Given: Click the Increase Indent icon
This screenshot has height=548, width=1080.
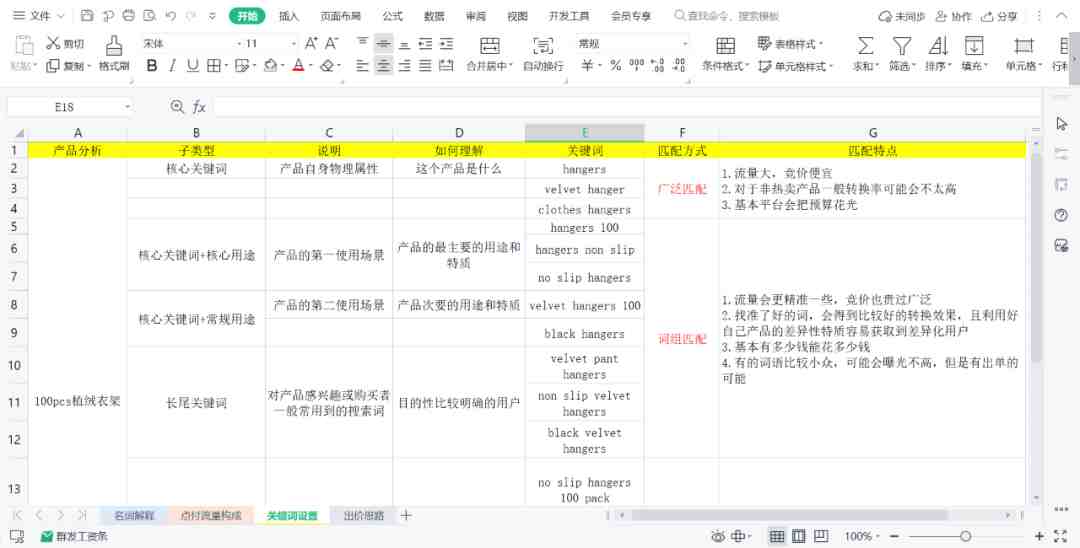Looking at the screenshot, I should point(446,43).
